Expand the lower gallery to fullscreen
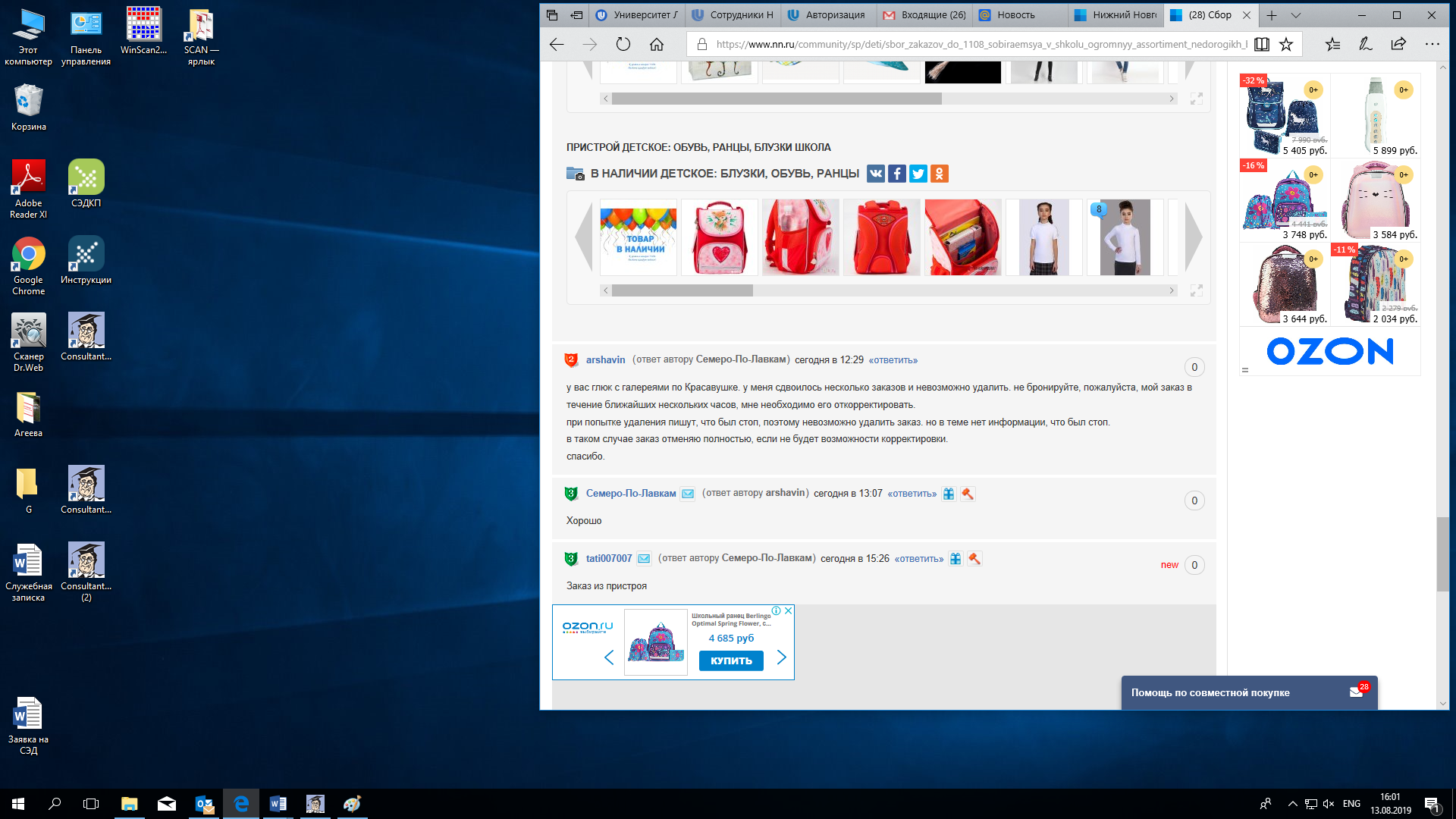Viewport: 1456px width, 819px height. point(1196,290)
